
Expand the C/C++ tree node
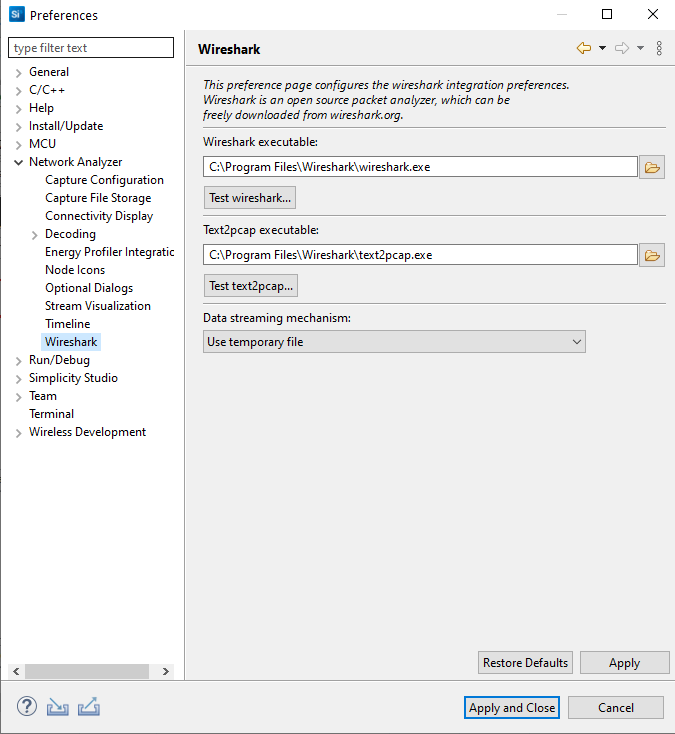click(x=18, y=91)
